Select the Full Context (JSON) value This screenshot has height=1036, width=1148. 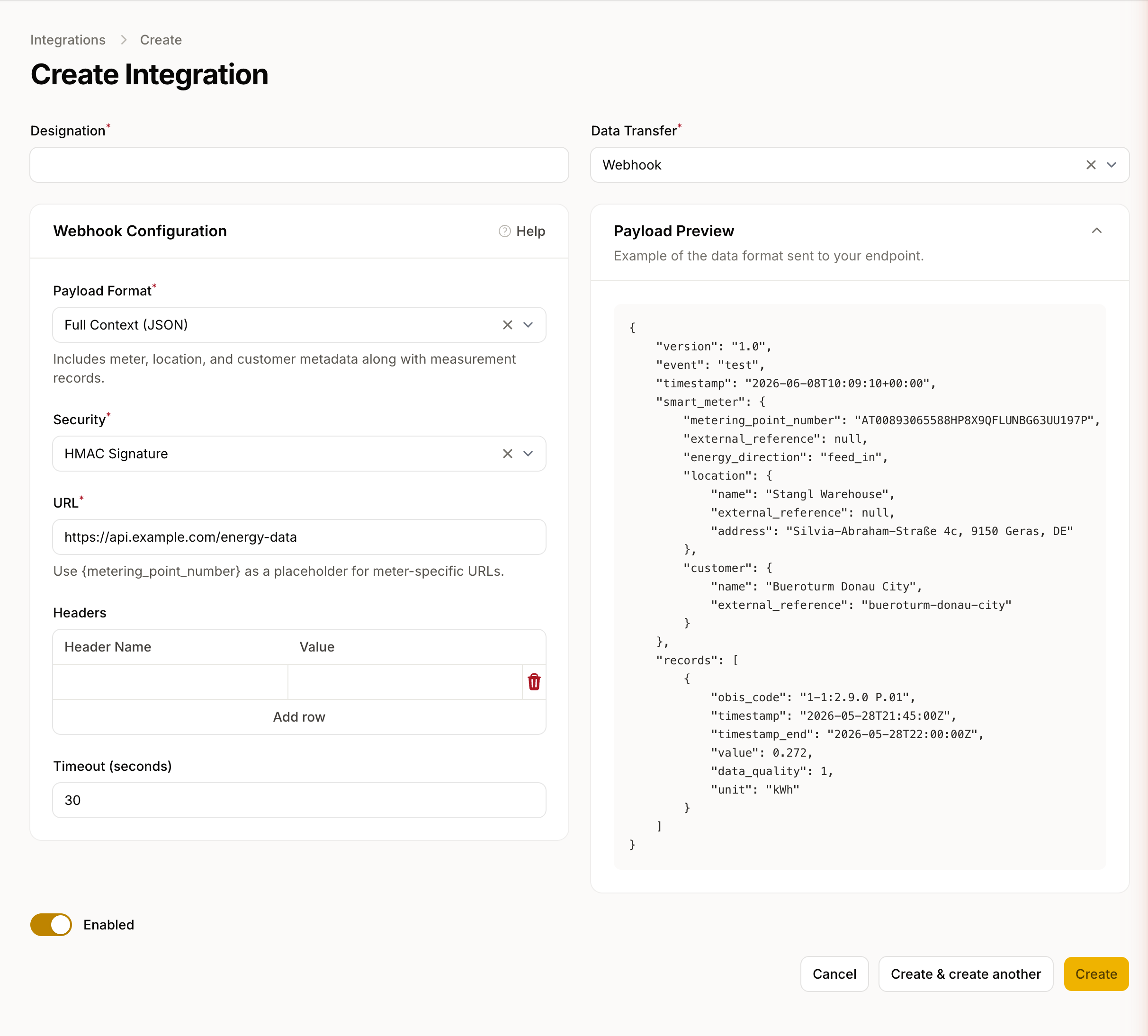[x=126, y=325]
